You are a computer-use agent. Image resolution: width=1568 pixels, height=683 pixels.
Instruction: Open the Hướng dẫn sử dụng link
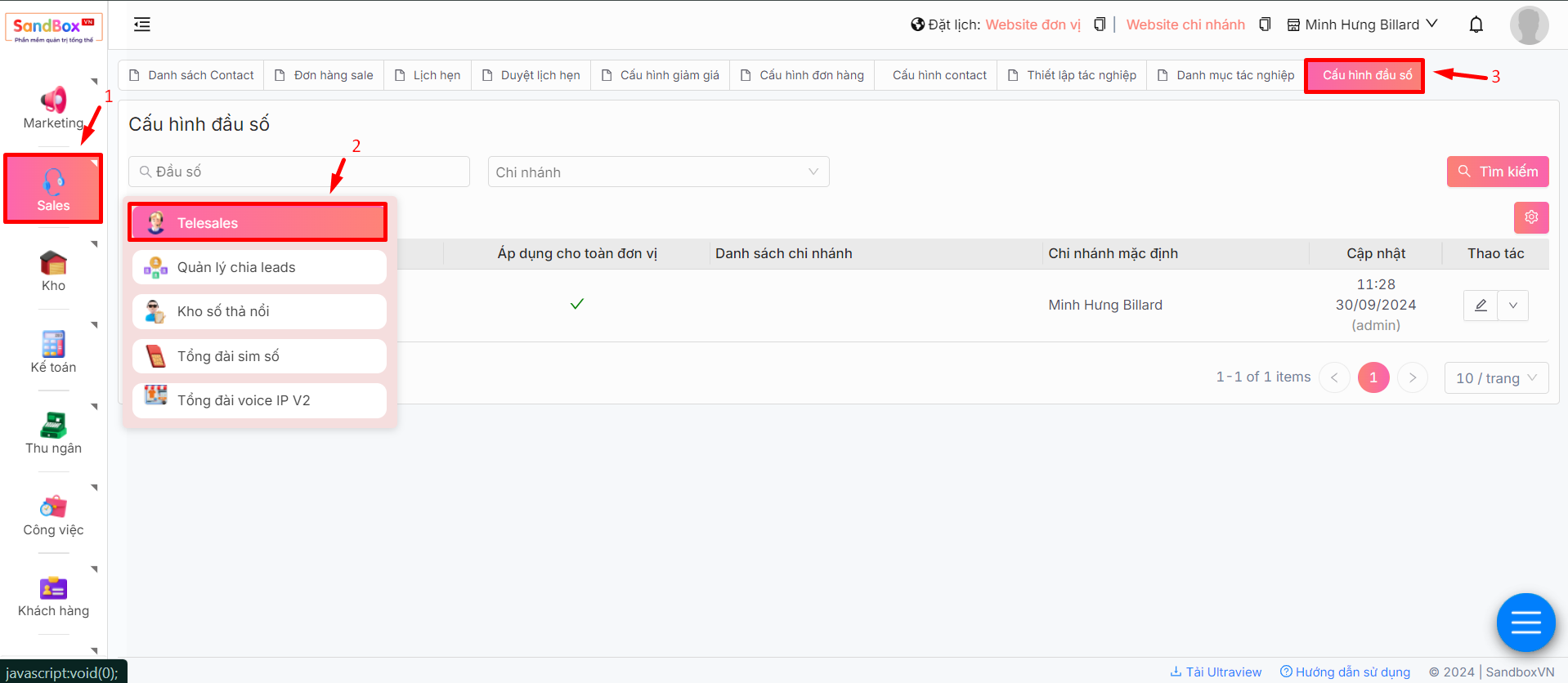click(1345, 672)
